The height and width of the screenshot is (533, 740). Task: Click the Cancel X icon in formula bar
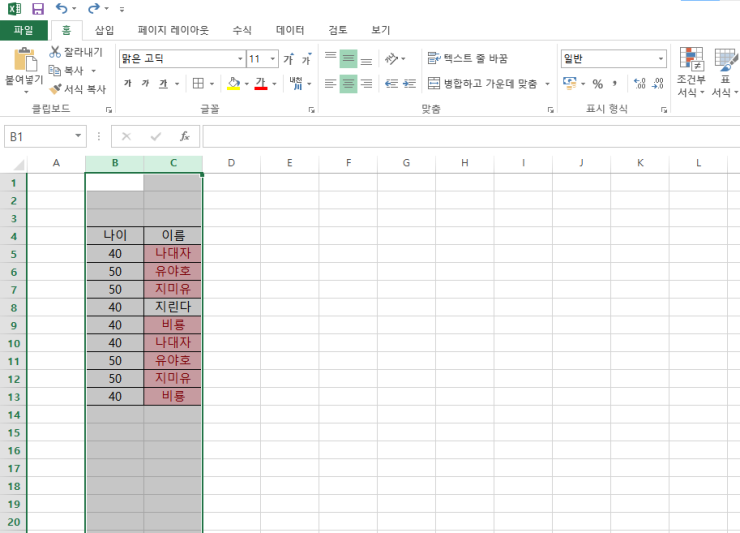point(126,136)
